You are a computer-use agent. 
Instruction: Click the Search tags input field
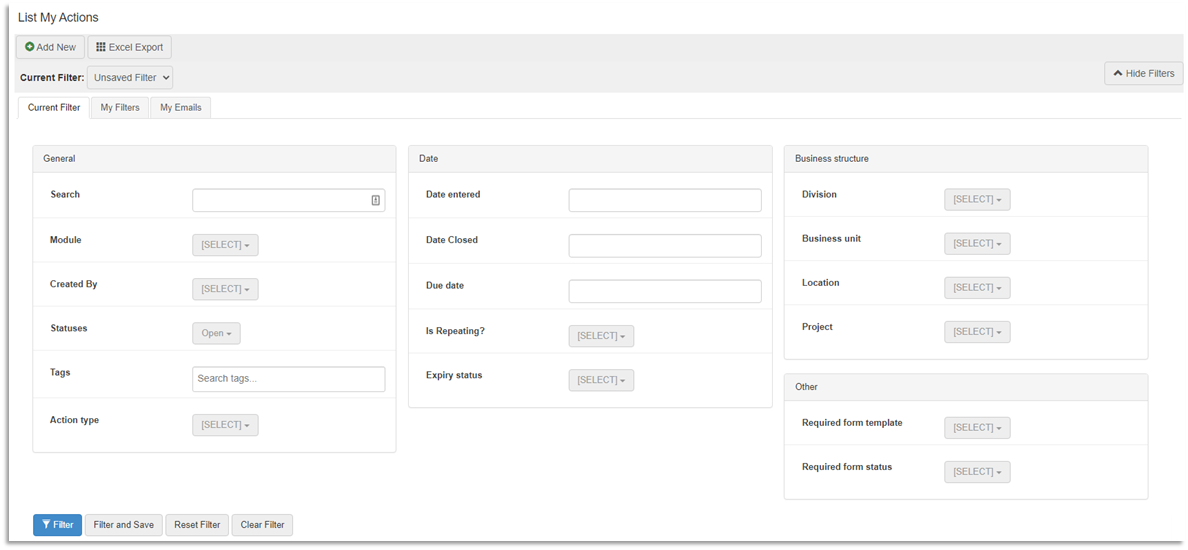tap(288, 379)
